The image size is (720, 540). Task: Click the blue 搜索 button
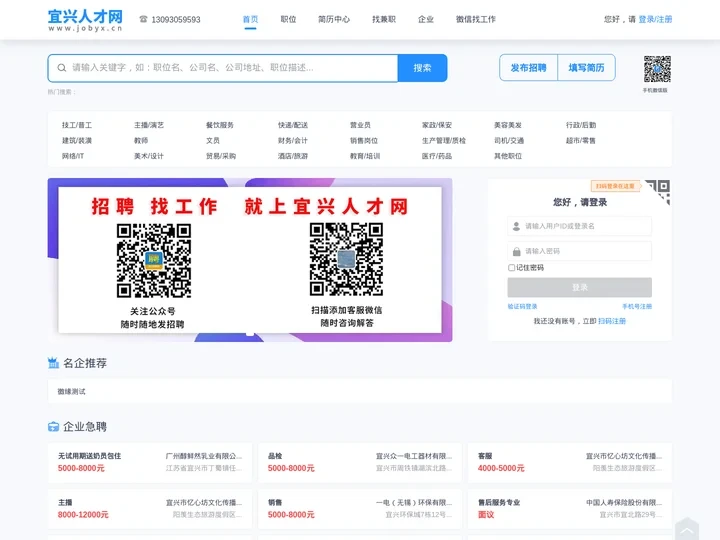pyautogui.click(x=422, y=68)
